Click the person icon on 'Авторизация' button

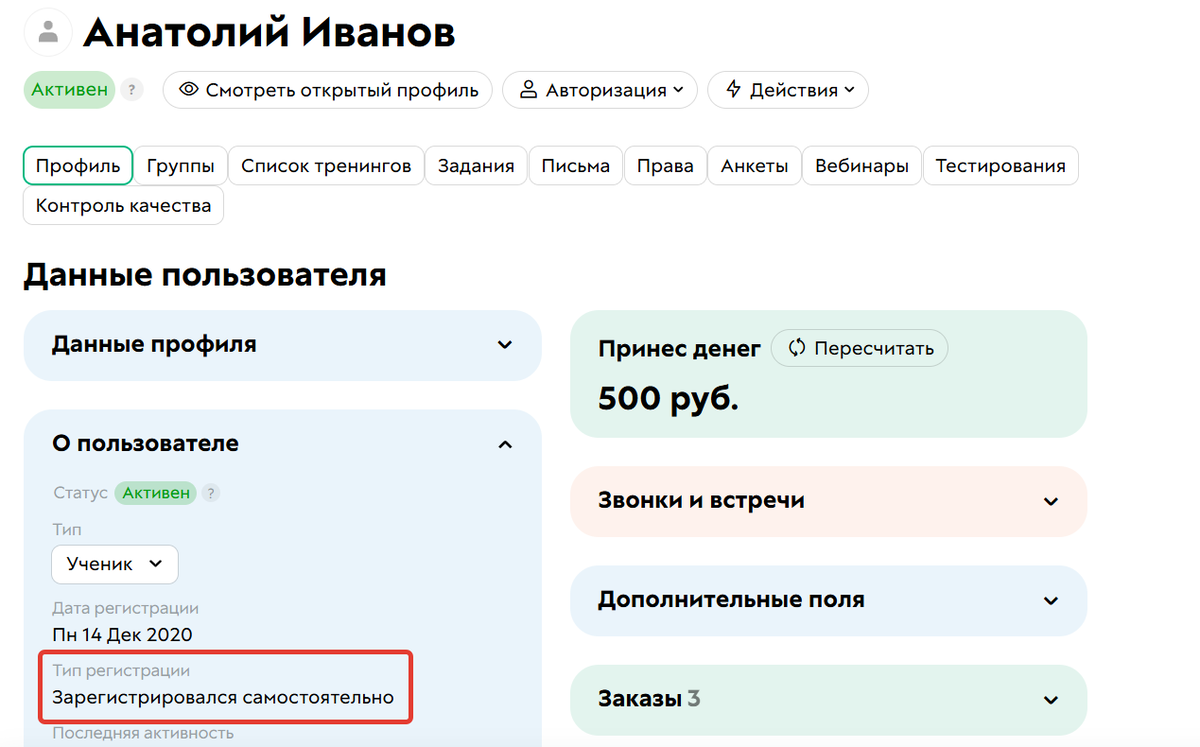tap(528, 90)
